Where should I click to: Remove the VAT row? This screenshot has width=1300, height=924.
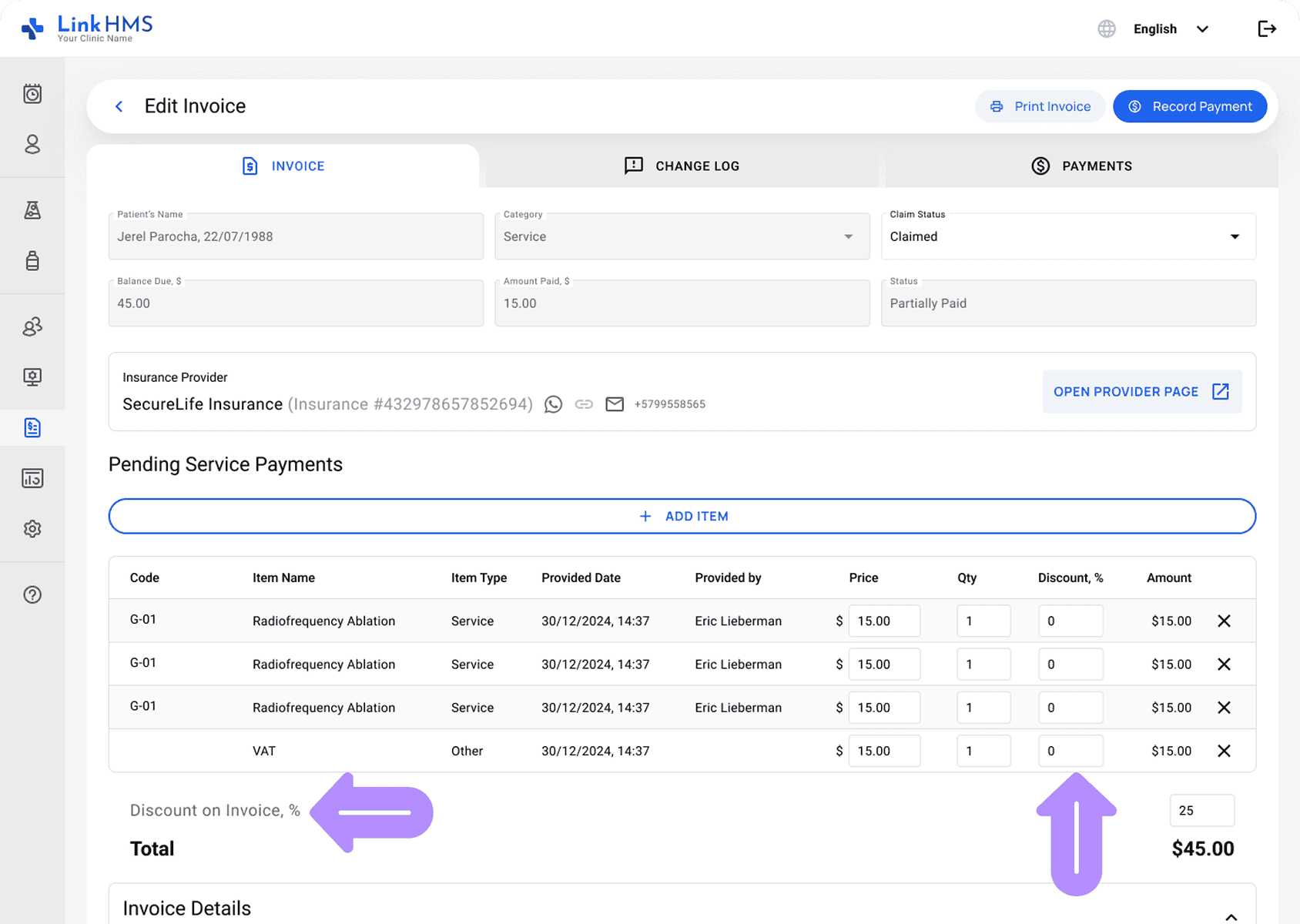1224,751
